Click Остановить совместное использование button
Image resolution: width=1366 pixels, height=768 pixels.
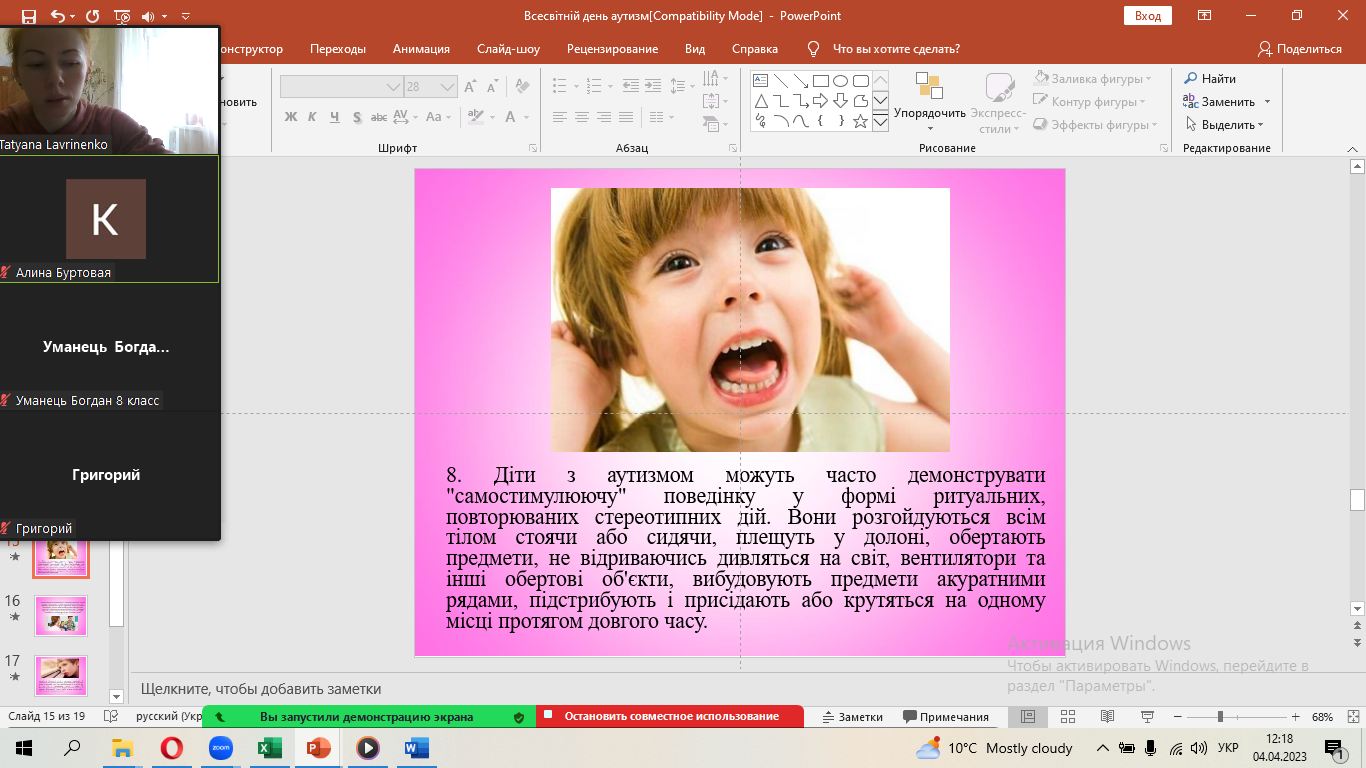coord(670,717)
